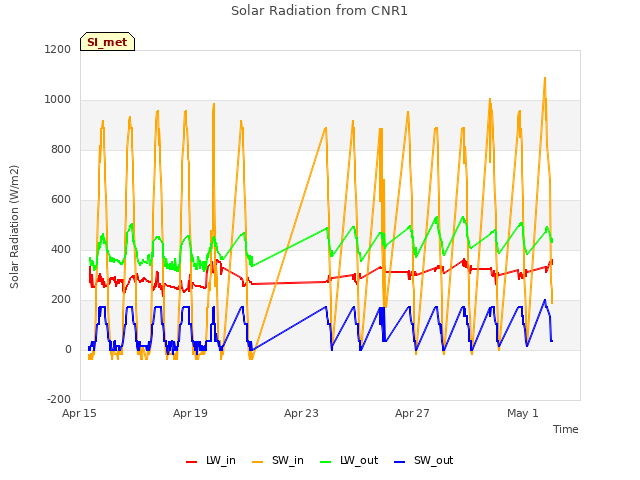Click the -200 y-axis tick label
This screenshot has width=640, height=480.
[59, 399]
